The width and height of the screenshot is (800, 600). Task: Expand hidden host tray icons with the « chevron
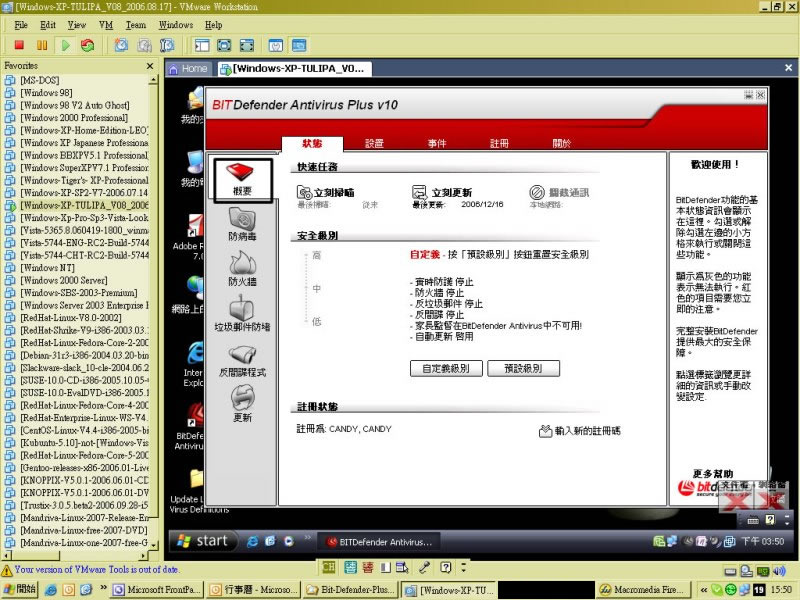coord(704,590)
